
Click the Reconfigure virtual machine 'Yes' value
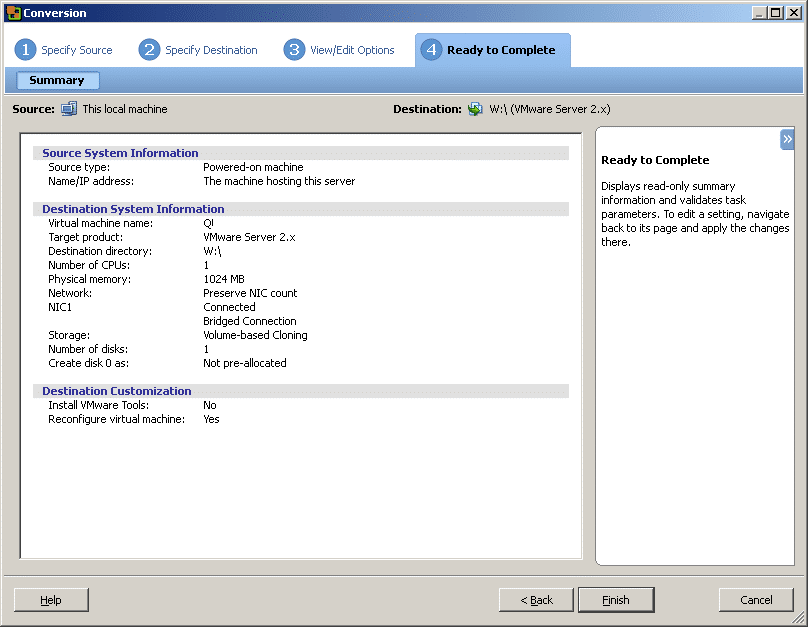click(x=211, y=419)
